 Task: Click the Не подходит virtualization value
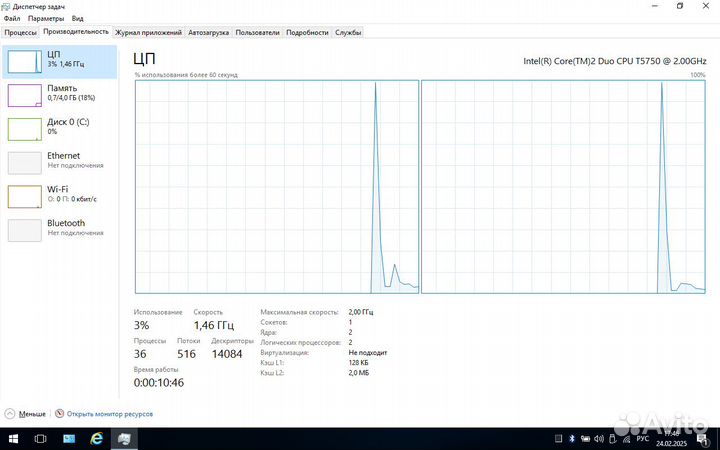368,353
